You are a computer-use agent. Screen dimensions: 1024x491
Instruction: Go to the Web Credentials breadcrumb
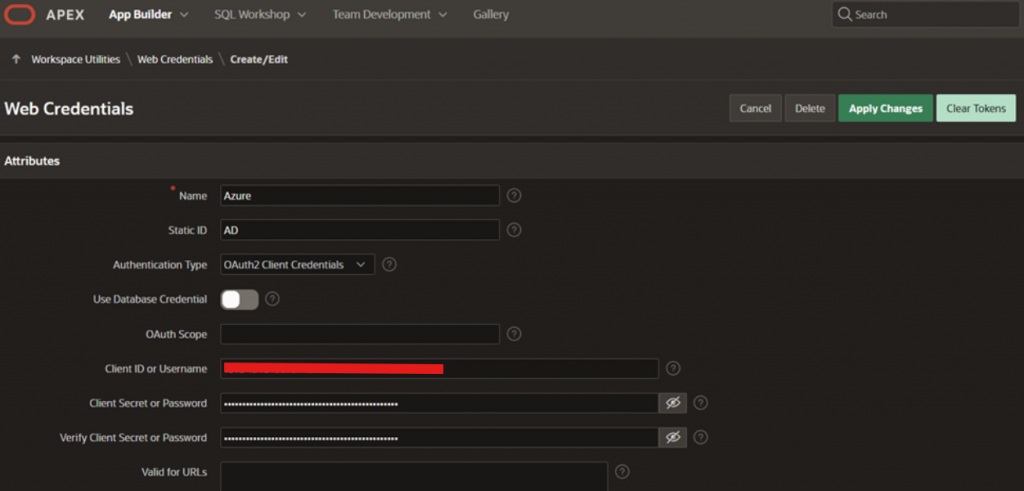(175, 59)
